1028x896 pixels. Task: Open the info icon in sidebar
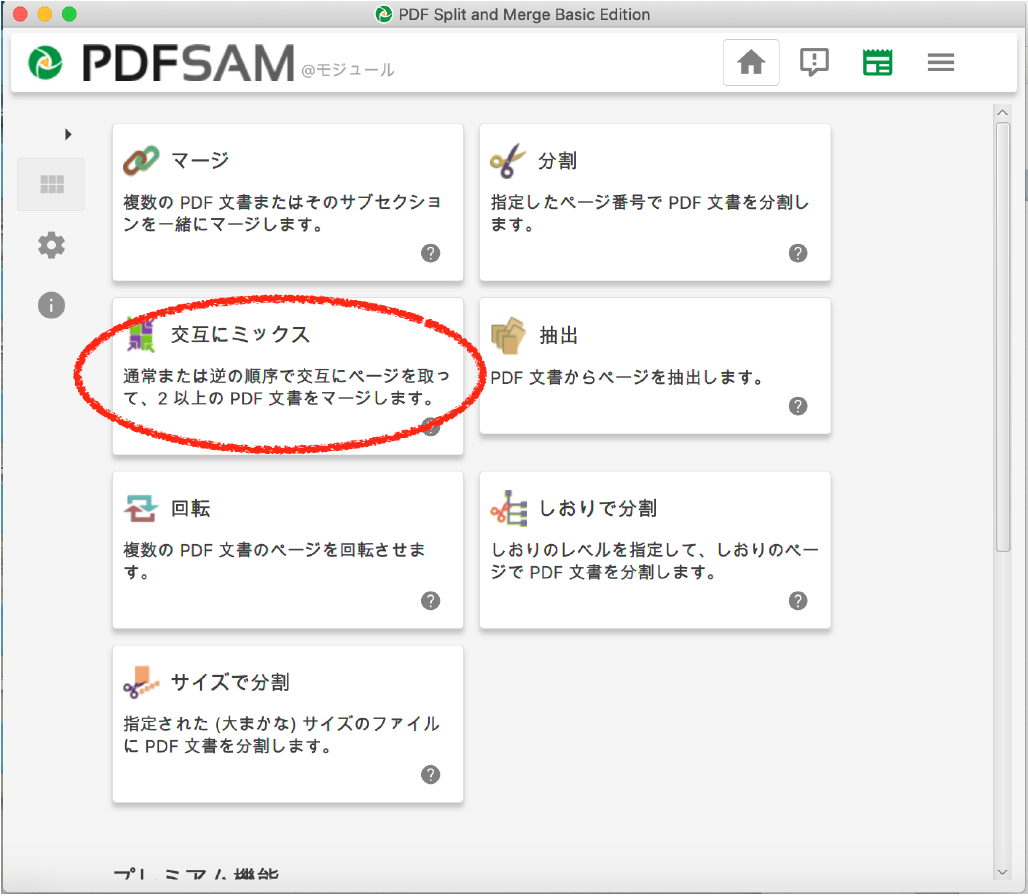pos(51,305)
